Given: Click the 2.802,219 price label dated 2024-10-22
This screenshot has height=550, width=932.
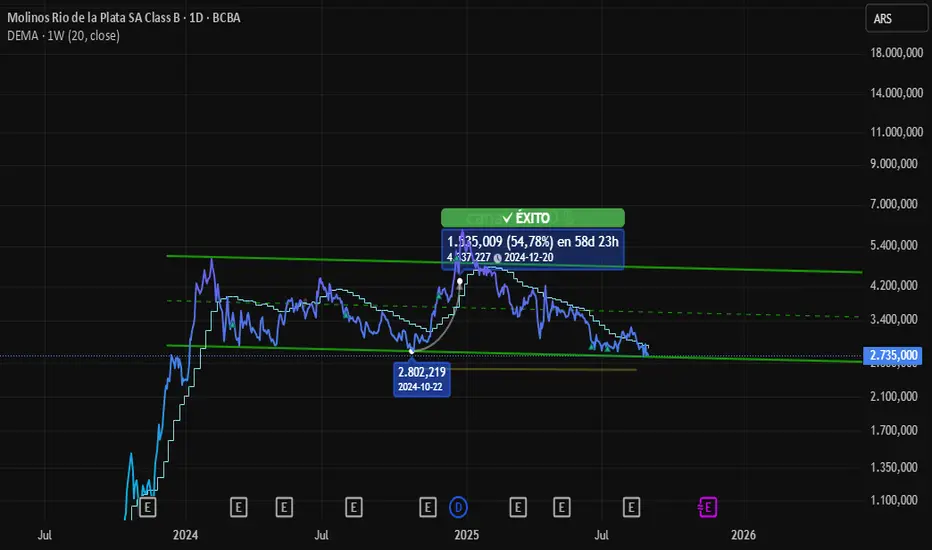Looking at the screenshot, I should coord(421,379).
